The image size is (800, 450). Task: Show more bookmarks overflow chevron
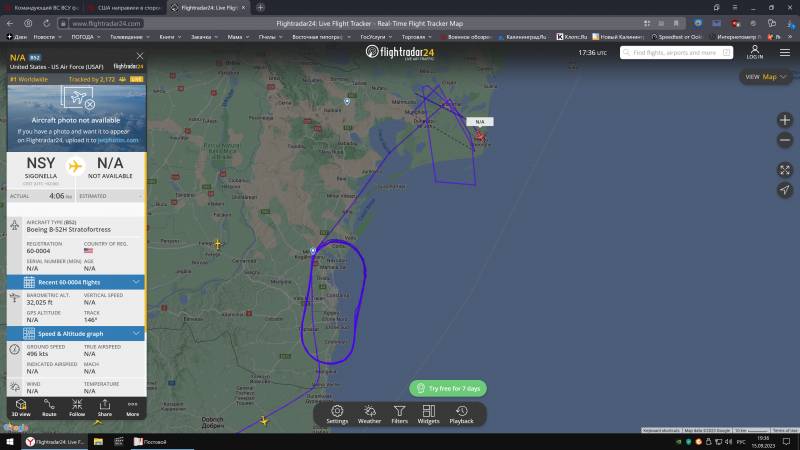[790, 37]
